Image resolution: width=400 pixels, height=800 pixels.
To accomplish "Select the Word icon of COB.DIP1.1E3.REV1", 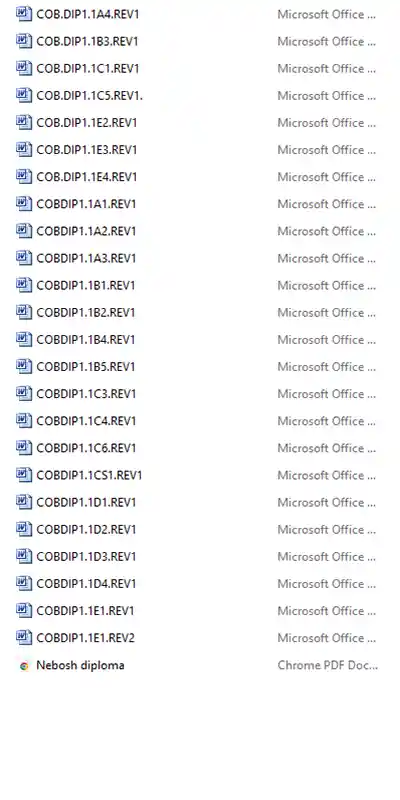I will point(23,149).
